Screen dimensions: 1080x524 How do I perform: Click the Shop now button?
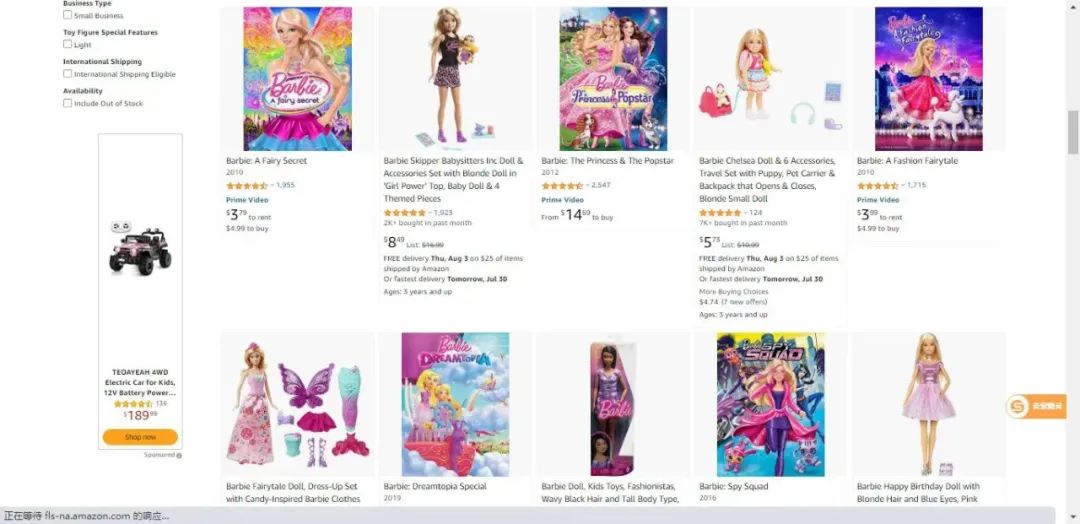(x=140, y=437)
